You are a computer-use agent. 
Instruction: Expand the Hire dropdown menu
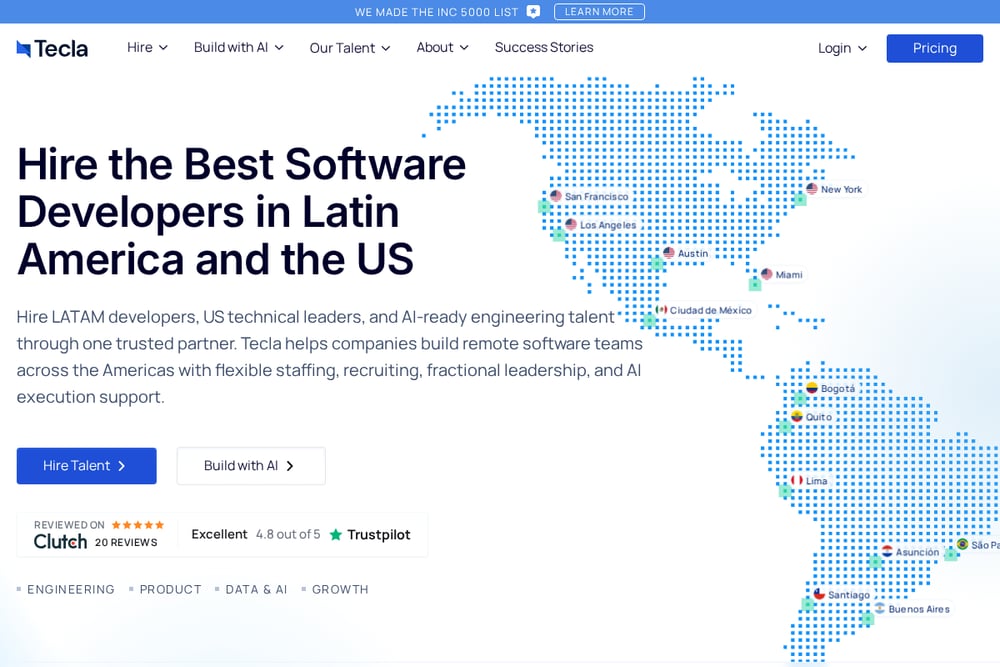[147, 47]
